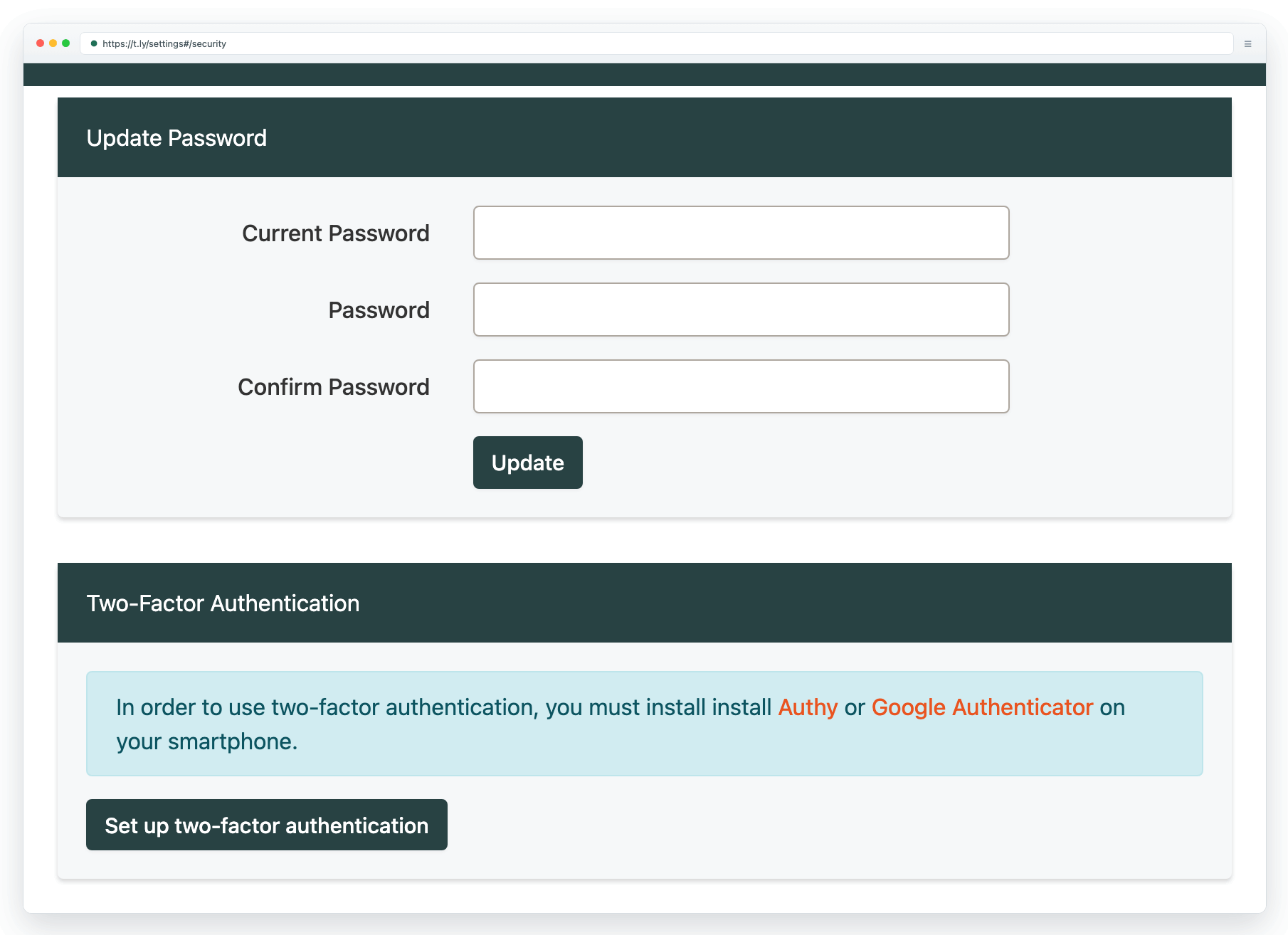The width and height of the screenshot is (1288, 935).
Task: Click the green secure-site dot icon
Action: coord(93,43)
